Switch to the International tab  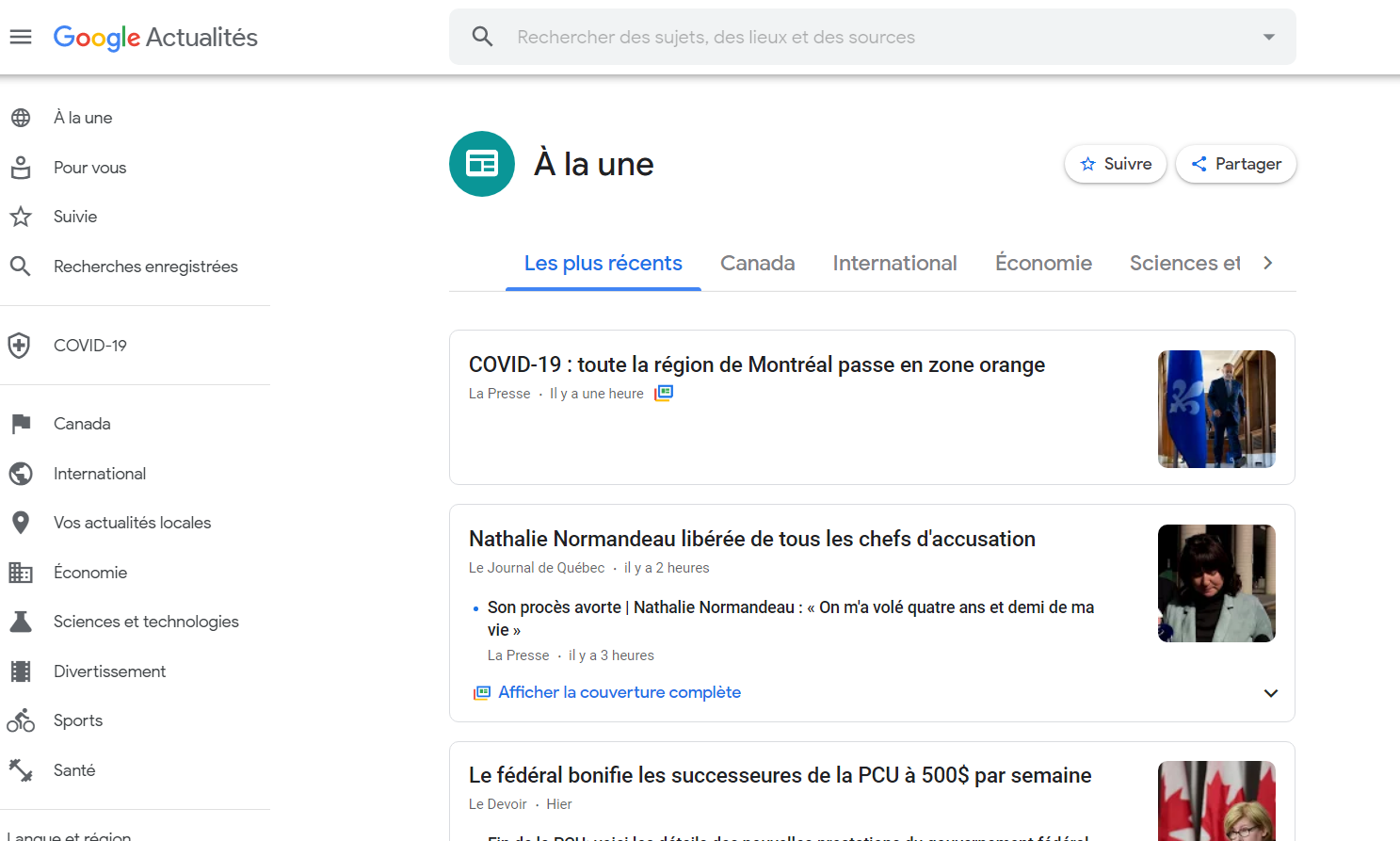pyautogui.click(x=894, y=263)
